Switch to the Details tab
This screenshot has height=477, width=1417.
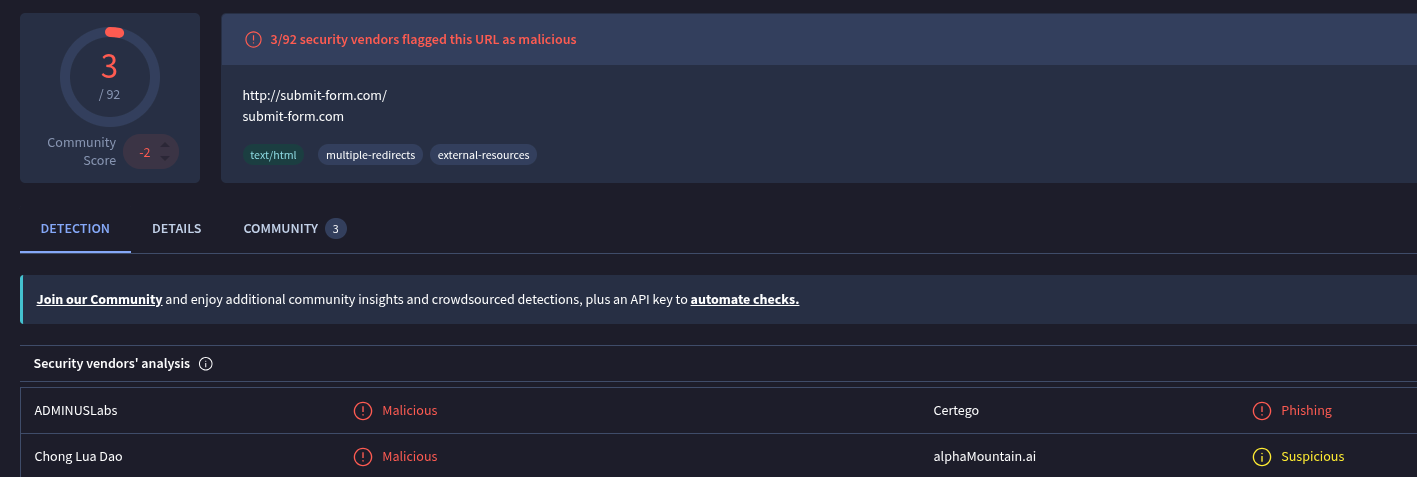(x=177, y=229)
